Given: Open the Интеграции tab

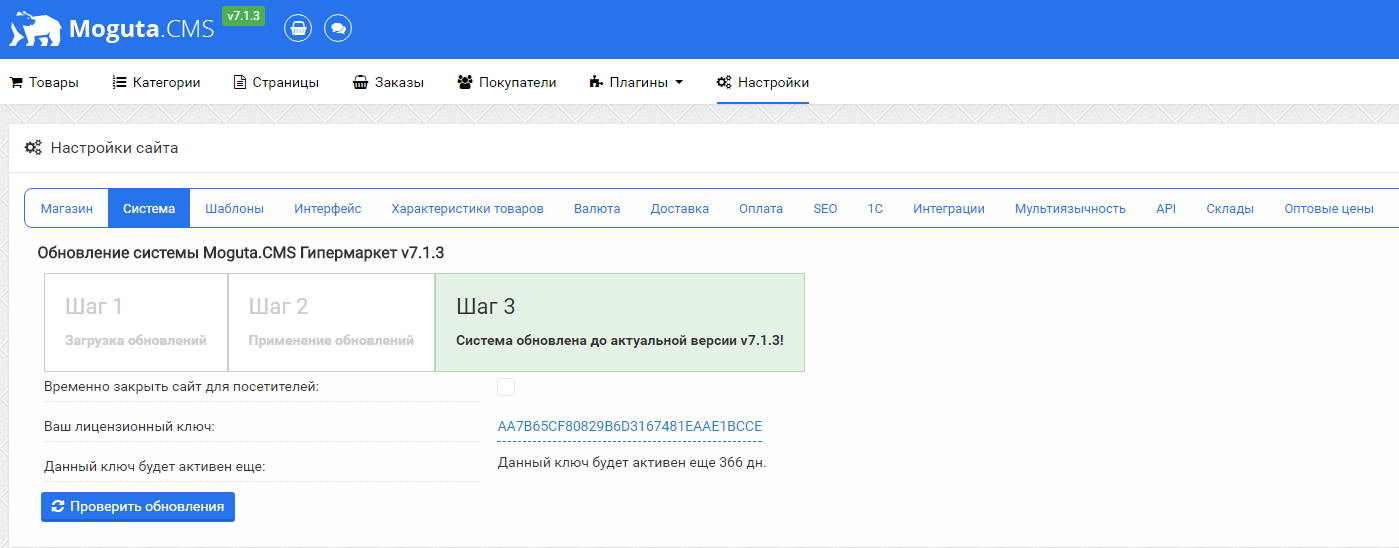Looking at the screenshot, I should [949, 208].
